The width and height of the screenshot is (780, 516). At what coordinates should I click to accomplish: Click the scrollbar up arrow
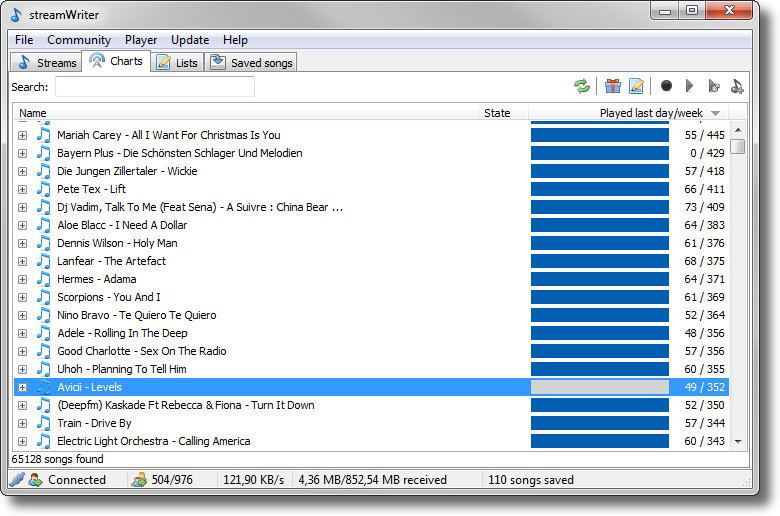738,130
